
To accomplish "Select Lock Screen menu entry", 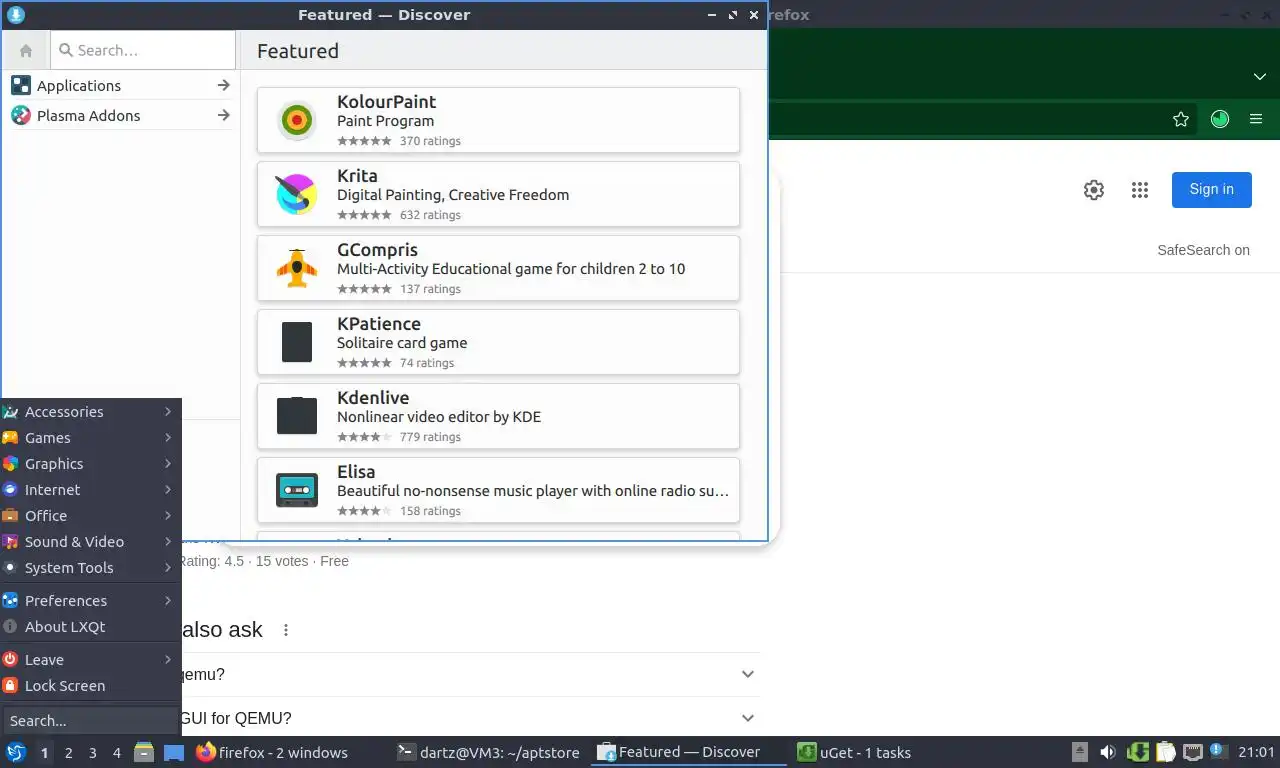I will (x=90, y=686).
